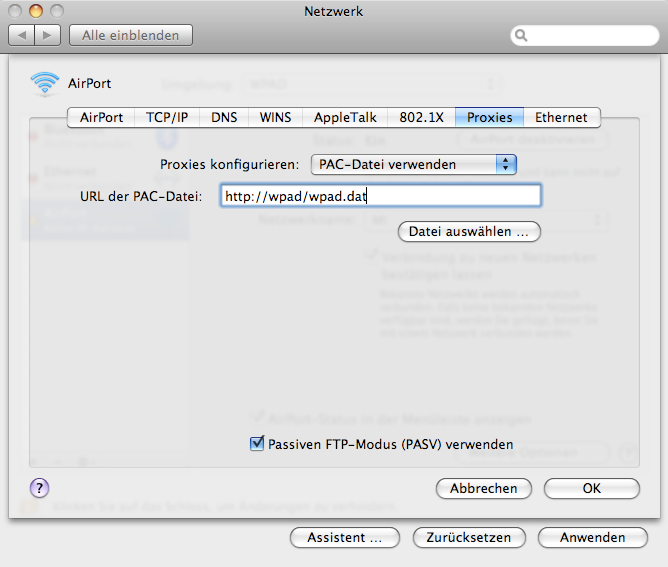Open help with the question mark button
Viewport: 668px width, 567px height.
[x=40, y=488]
